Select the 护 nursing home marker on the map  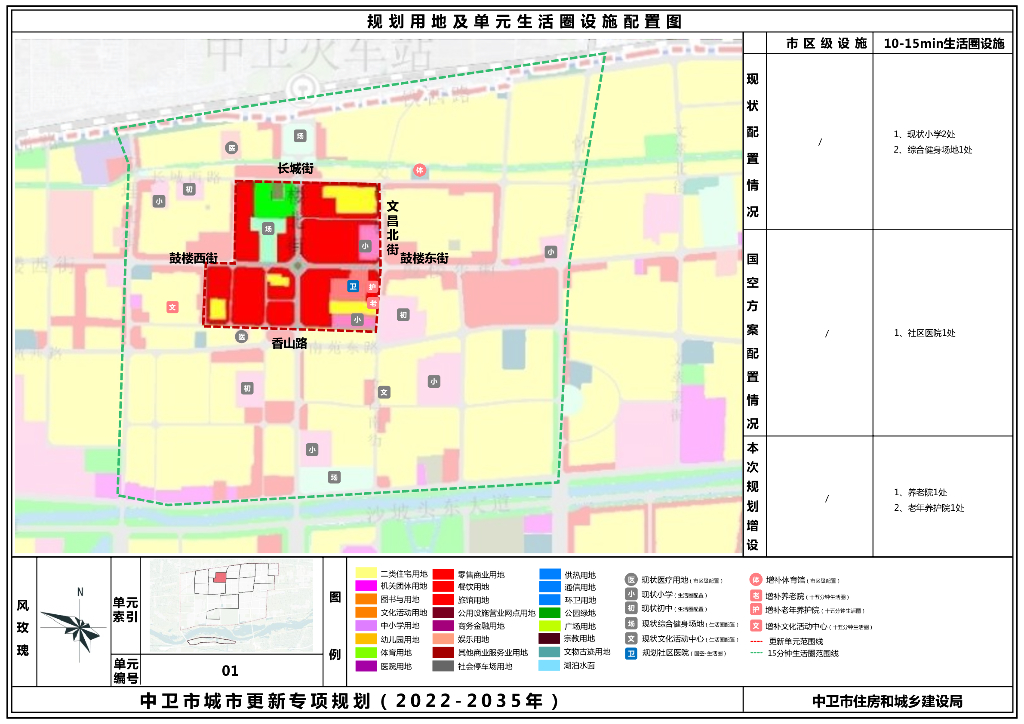(x=372, y=286)
